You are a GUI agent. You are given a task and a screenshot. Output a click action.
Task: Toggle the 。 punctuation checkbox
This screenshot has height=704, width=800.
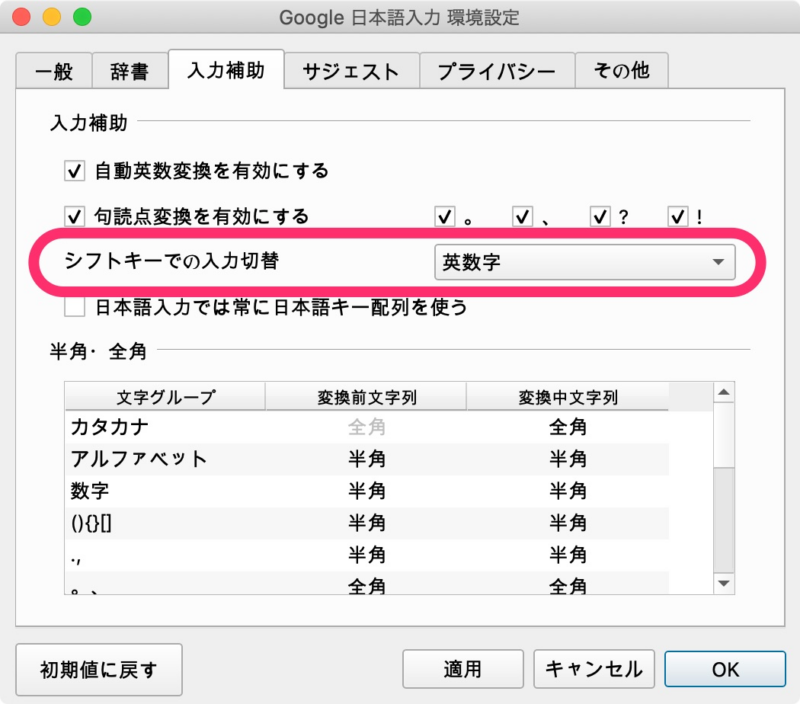point(445,217)
